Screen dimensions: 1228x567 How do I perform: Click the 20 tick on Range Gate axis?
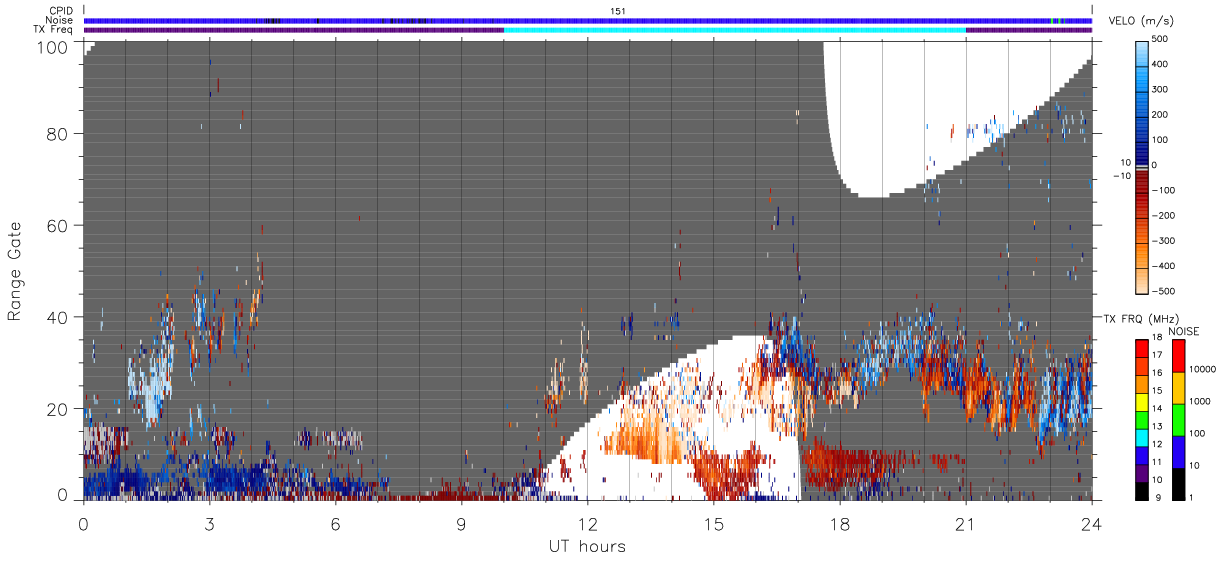(59, 409)
